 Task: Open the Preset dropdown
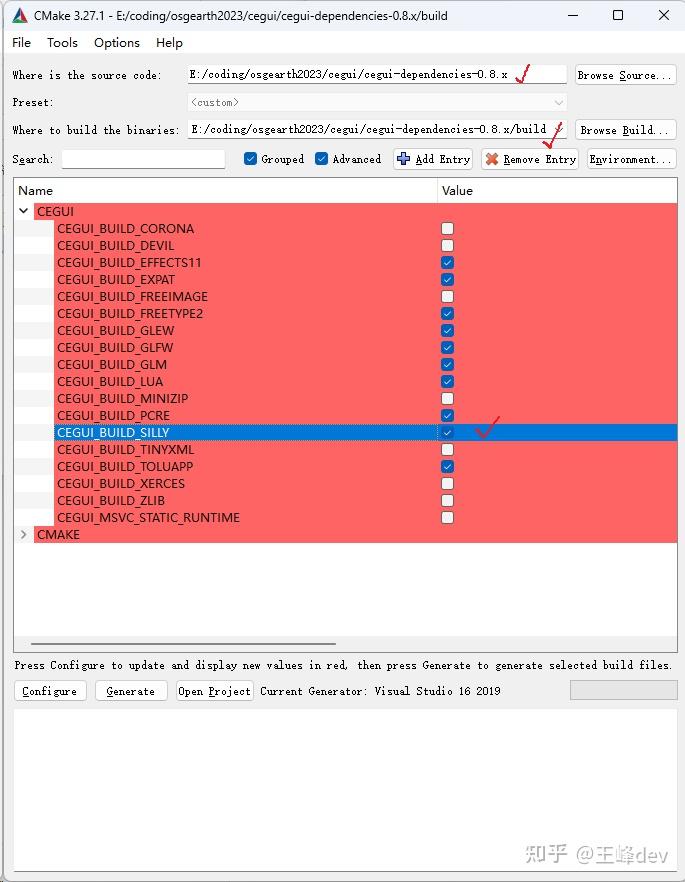pyautogui.click(x=377, y=102)
